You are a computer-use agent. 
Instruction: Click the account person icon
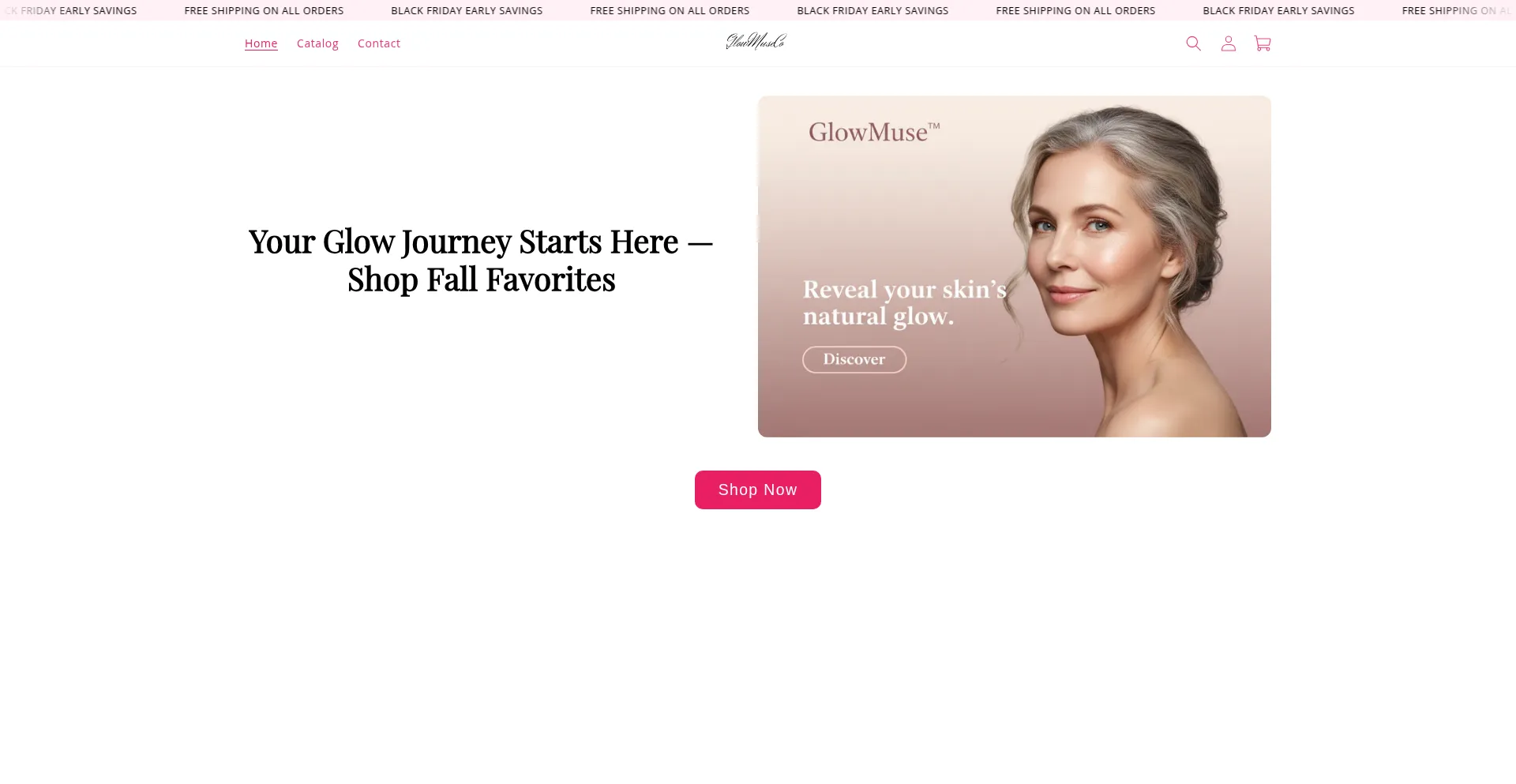(x=1228, y=43)
